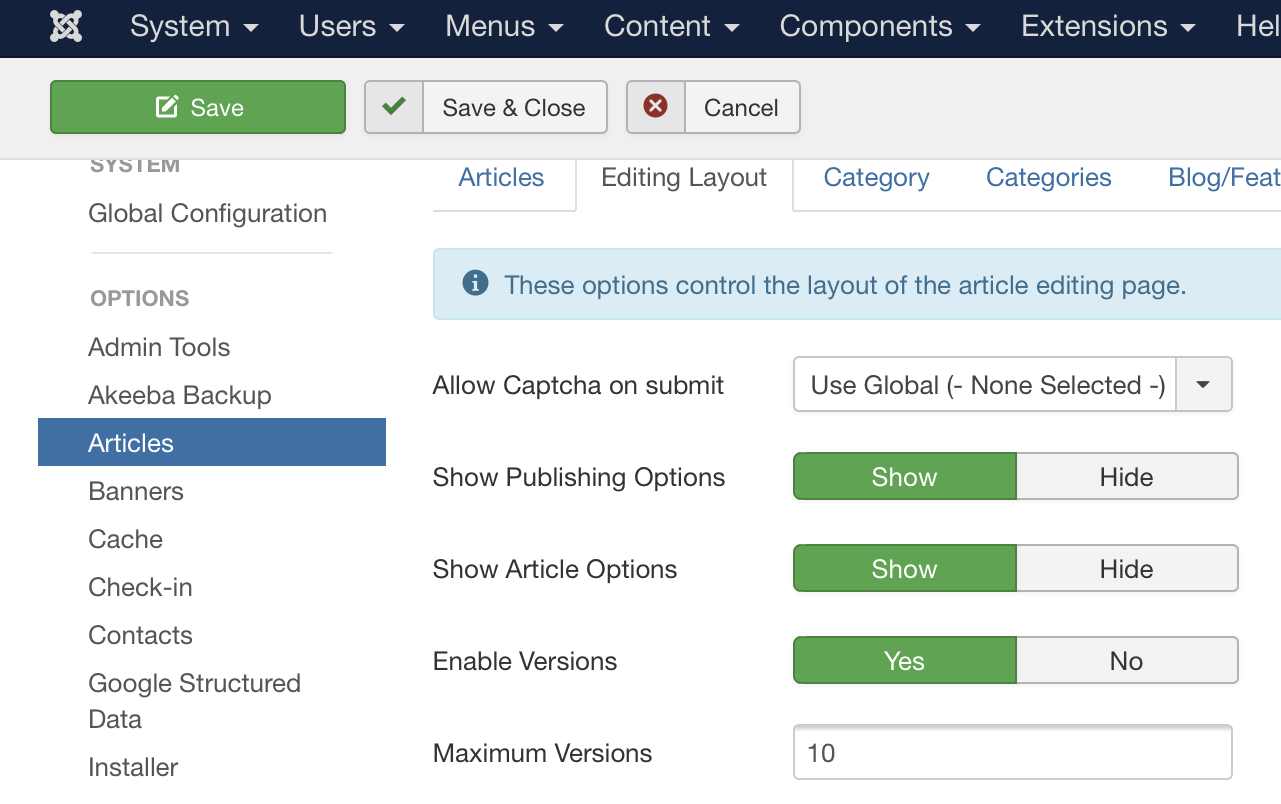
Task: Click the Save & Close button
Action: (x=513, y=106)
